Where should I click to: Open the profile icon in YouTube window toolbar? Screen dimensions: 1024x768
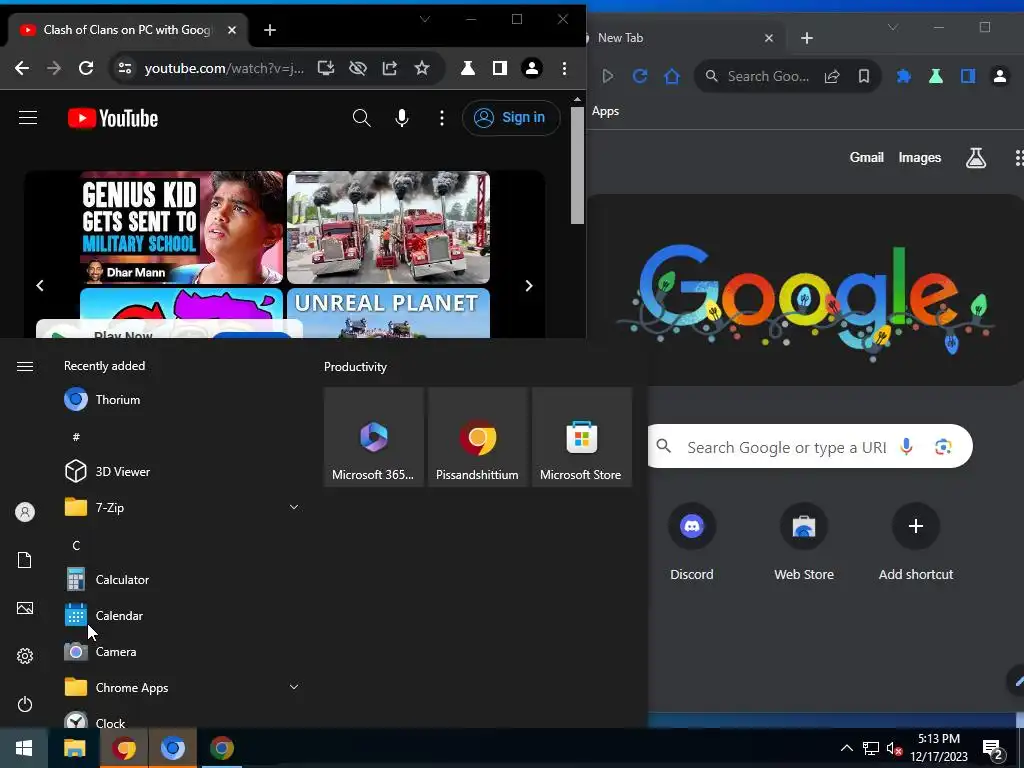pos(532,68)
